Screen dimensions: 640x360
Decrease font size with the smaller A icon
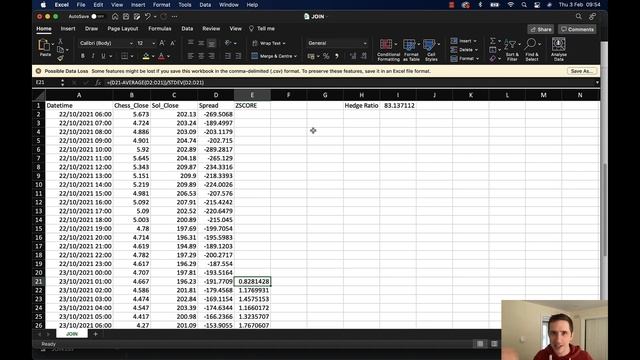point(172,43)
